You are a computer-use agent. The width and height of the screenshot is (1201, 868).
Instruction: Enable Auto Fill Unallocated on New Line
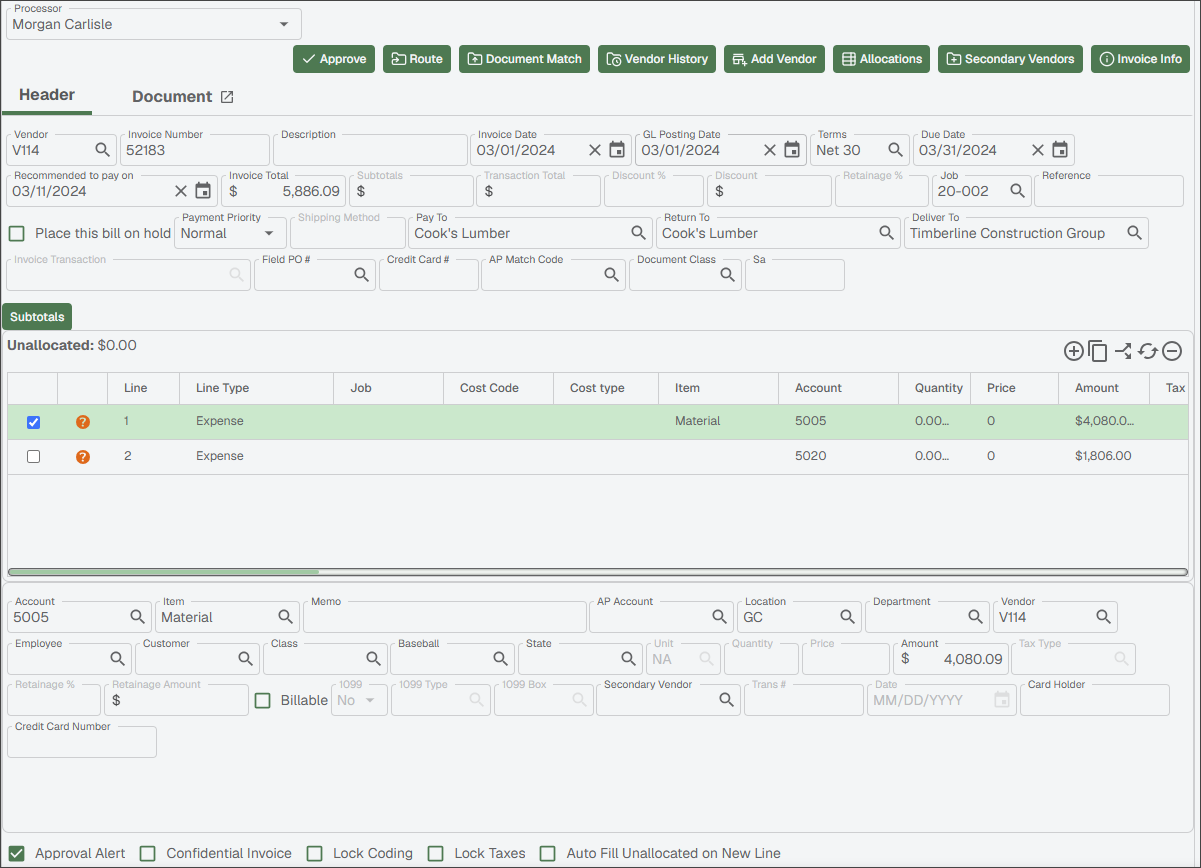pyautogui.click(x=548, y=853)
